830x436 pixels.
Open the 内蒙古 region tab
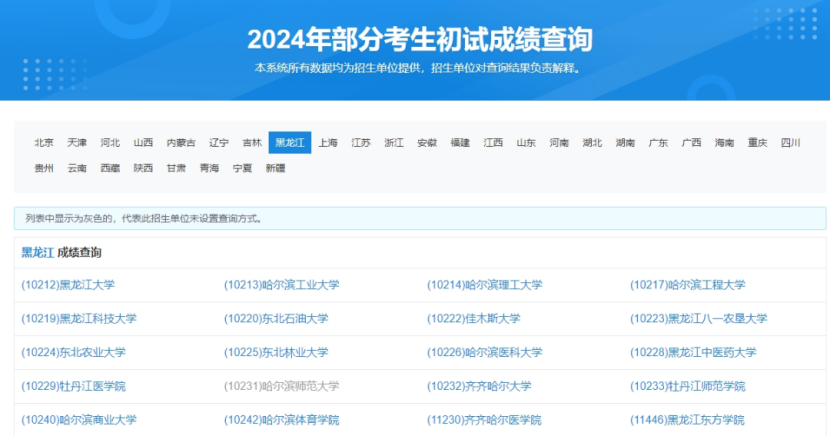click(181, 142)
